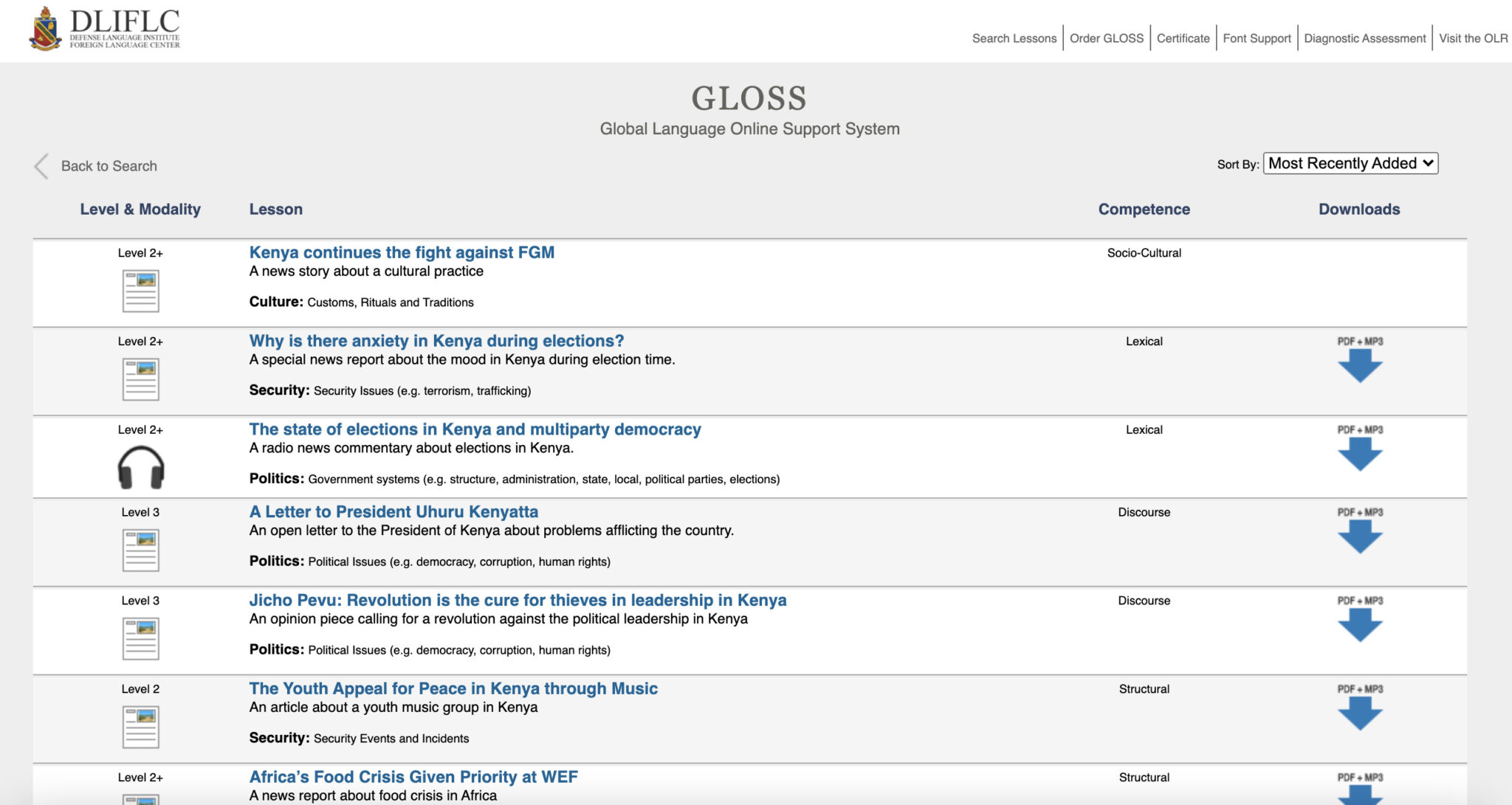Open the Sort By dropdown
1512x805 pixels.
[1351, 163]
